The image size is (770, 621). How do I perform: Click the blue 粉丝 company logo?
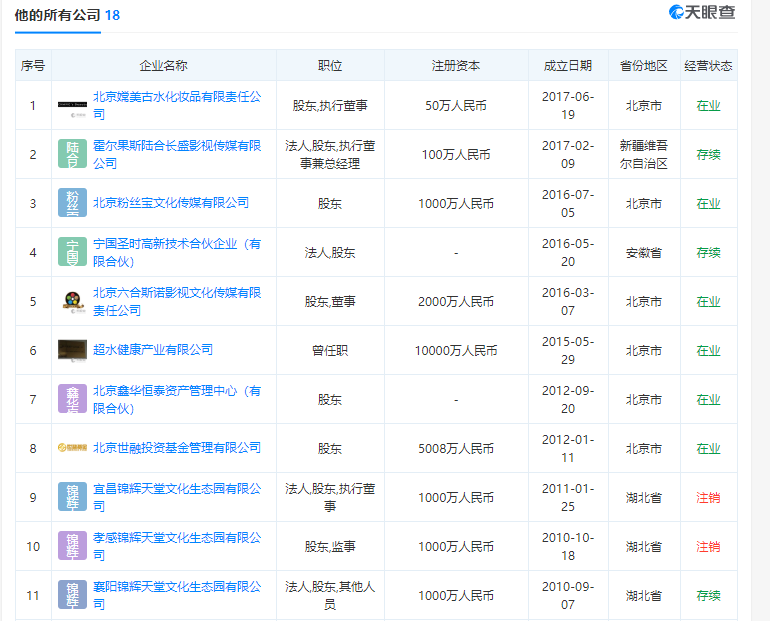[x=72, y=203]
